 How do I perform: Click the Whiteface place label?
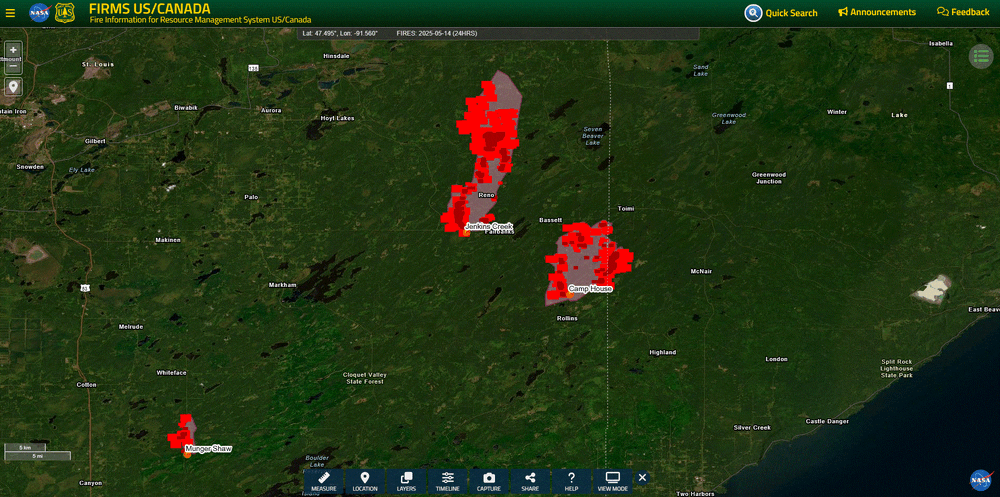coord(172,373)
